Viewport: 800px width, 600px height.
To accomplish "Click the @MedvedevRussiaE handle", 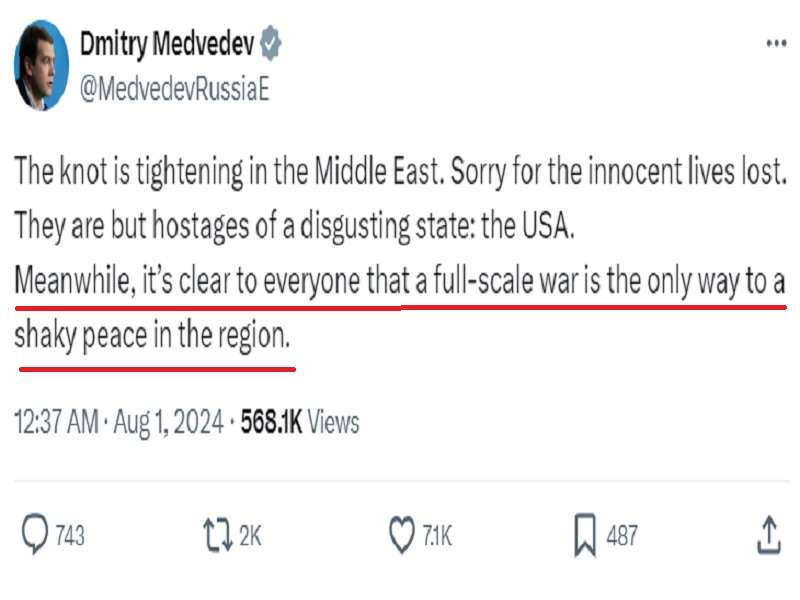I will 173,89.
